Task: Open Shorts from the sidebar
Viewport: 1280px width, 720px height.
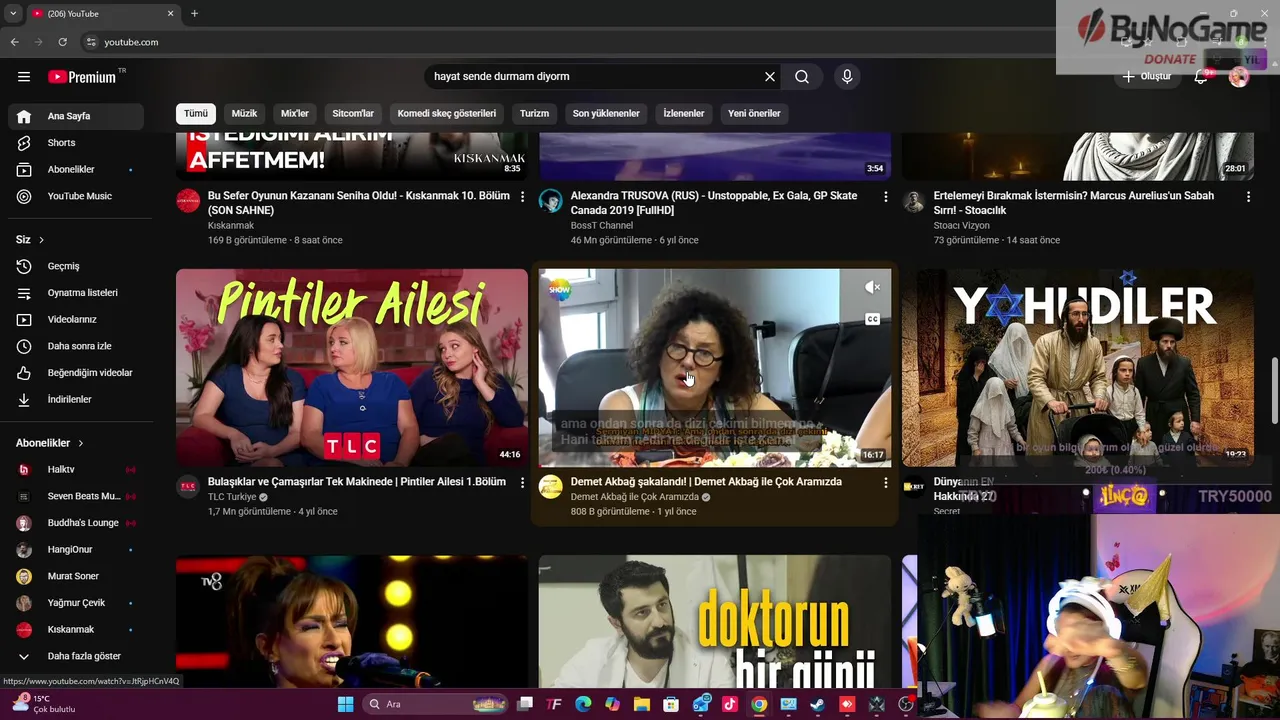Action: click(x=76, y=143)
